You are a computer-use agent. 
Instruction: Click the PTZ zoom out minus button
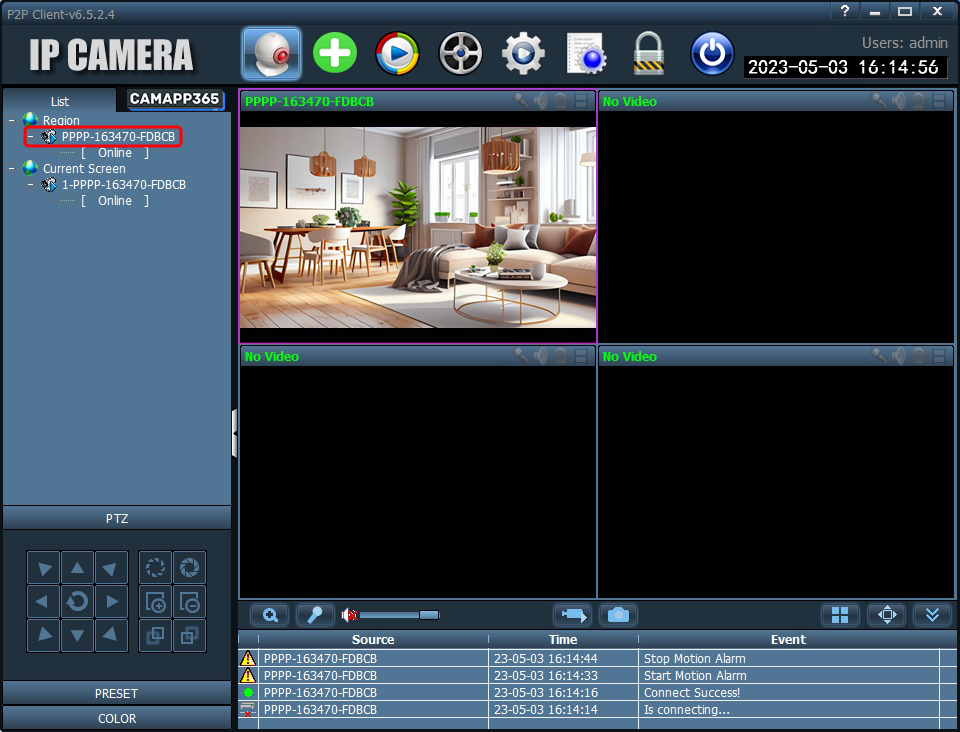(x=189, y=602)
